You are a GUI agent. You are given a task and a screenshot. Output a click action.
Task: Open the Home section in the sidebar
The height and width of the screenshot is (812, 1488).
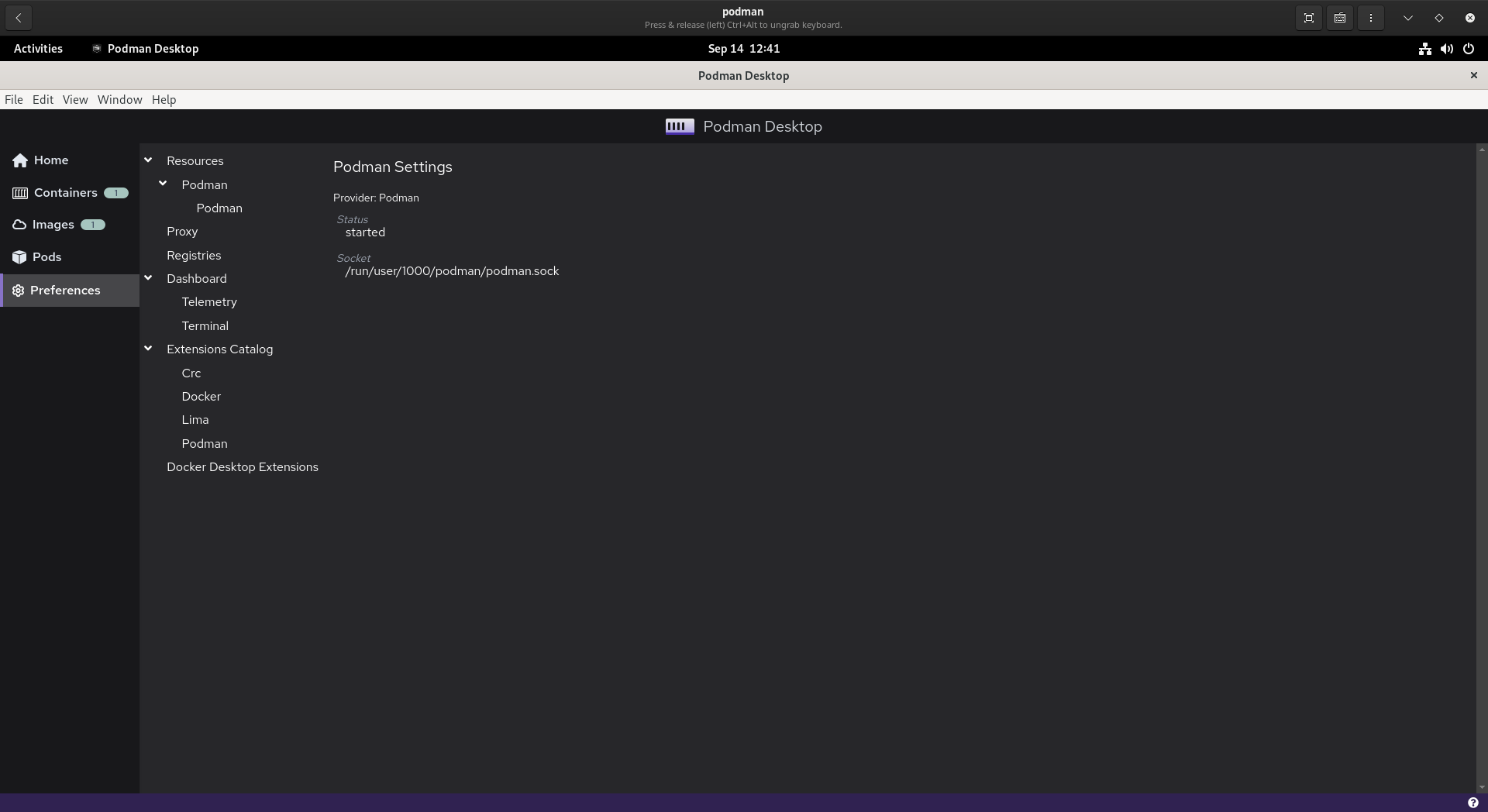tap(51, 160)
